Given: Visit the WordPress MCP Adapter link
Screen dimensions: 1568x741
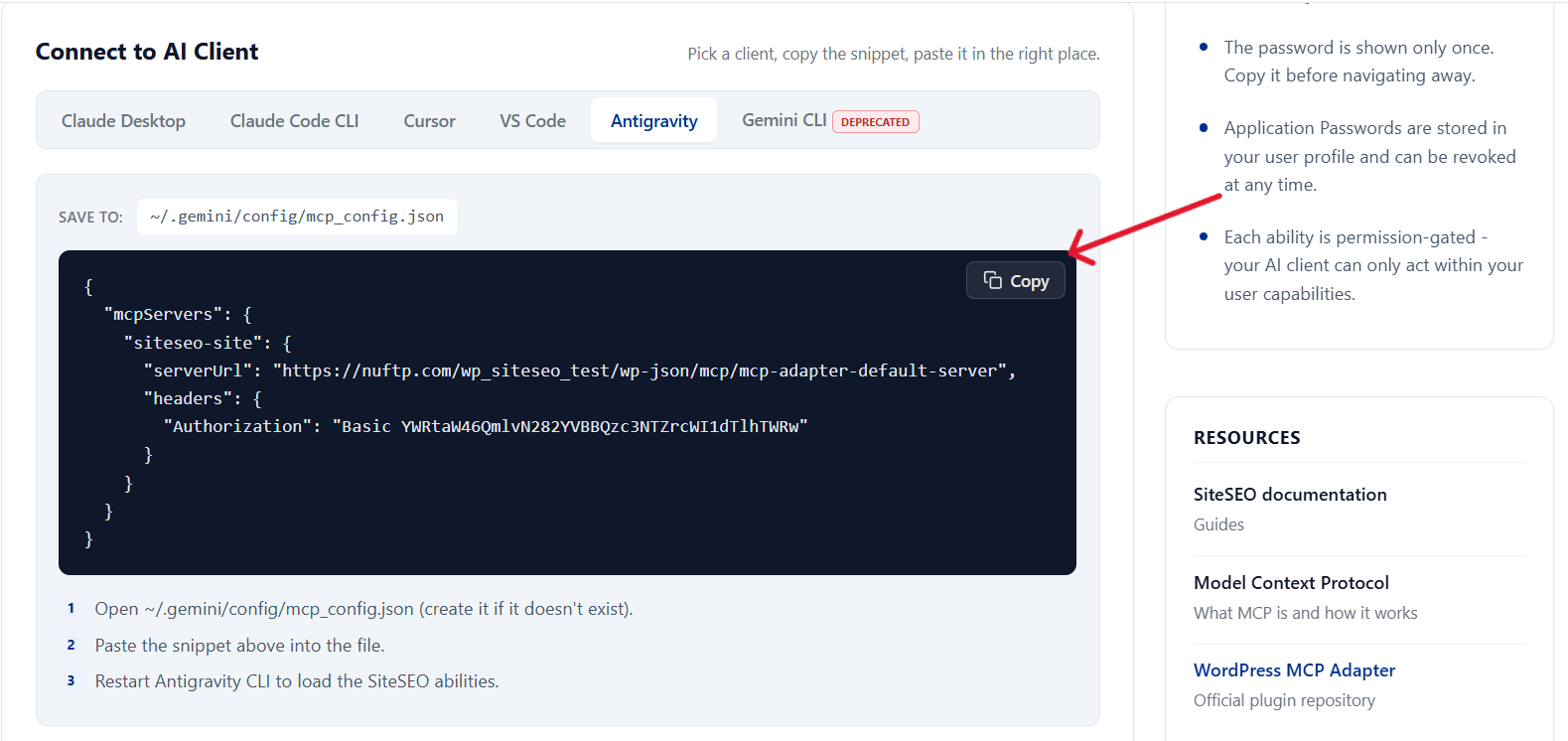Looking at the screenshot, I should pyautogui.click(x=1294, y=670).
